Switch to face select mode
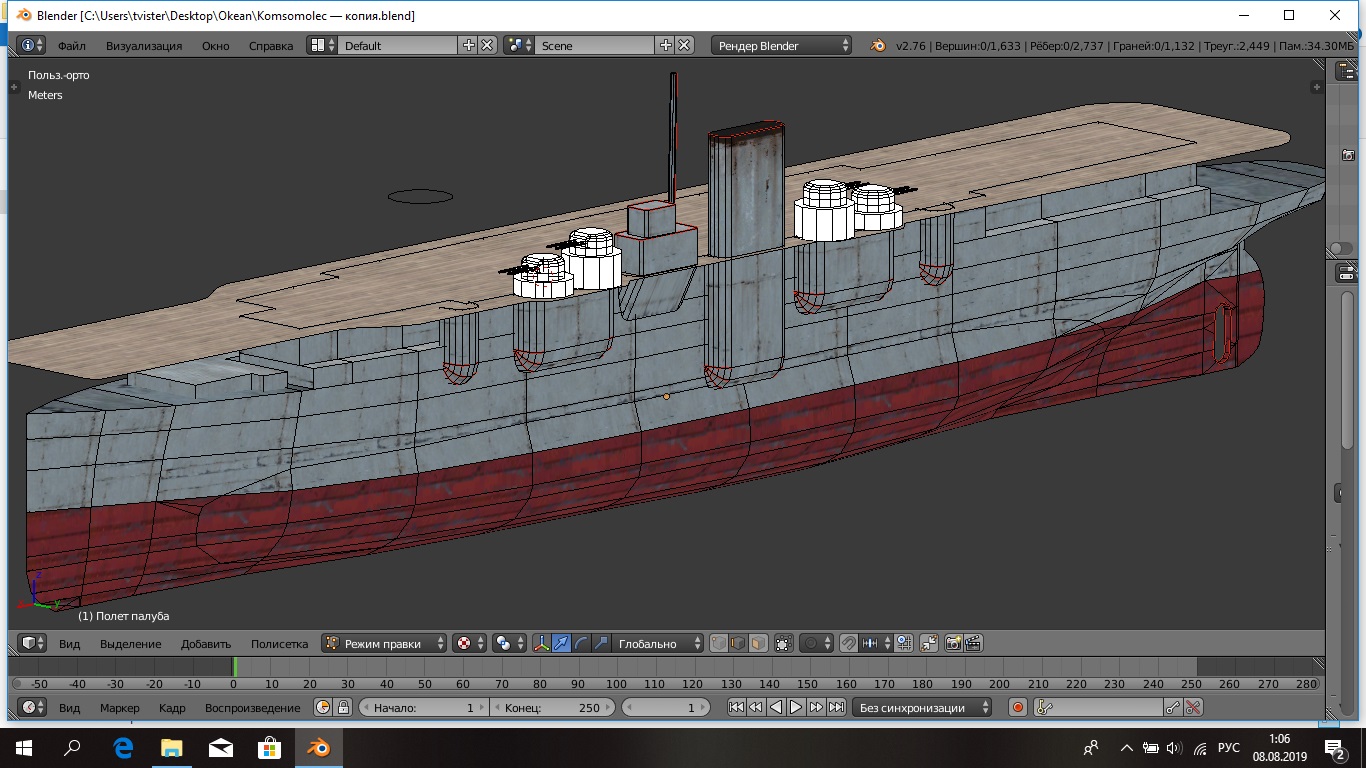Screen dimensions: 1366x768 point(759,644)
